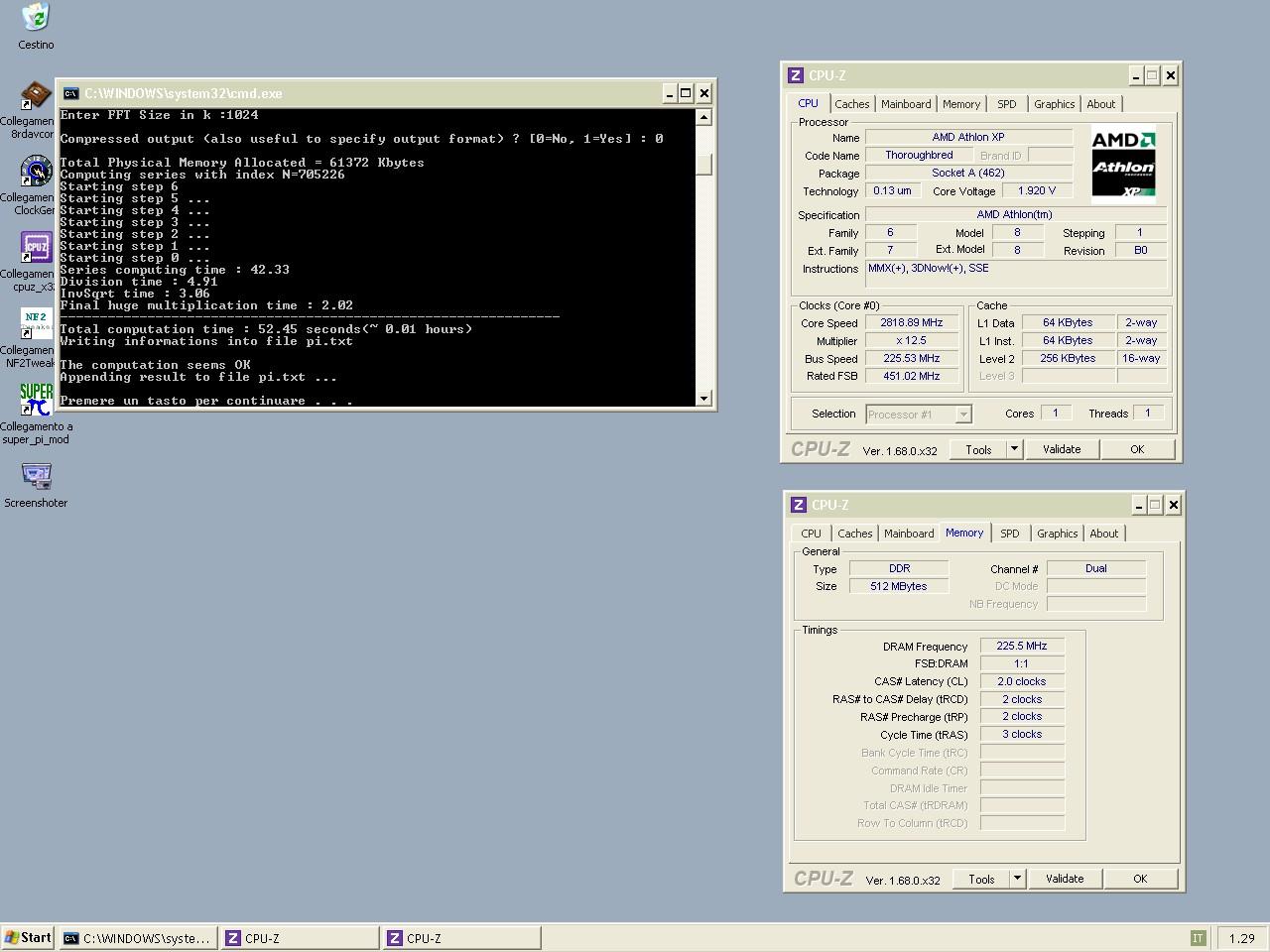Open the ClockGen desktop shortcut
This screenshot has height=952, width=1270.
(36, 172)
